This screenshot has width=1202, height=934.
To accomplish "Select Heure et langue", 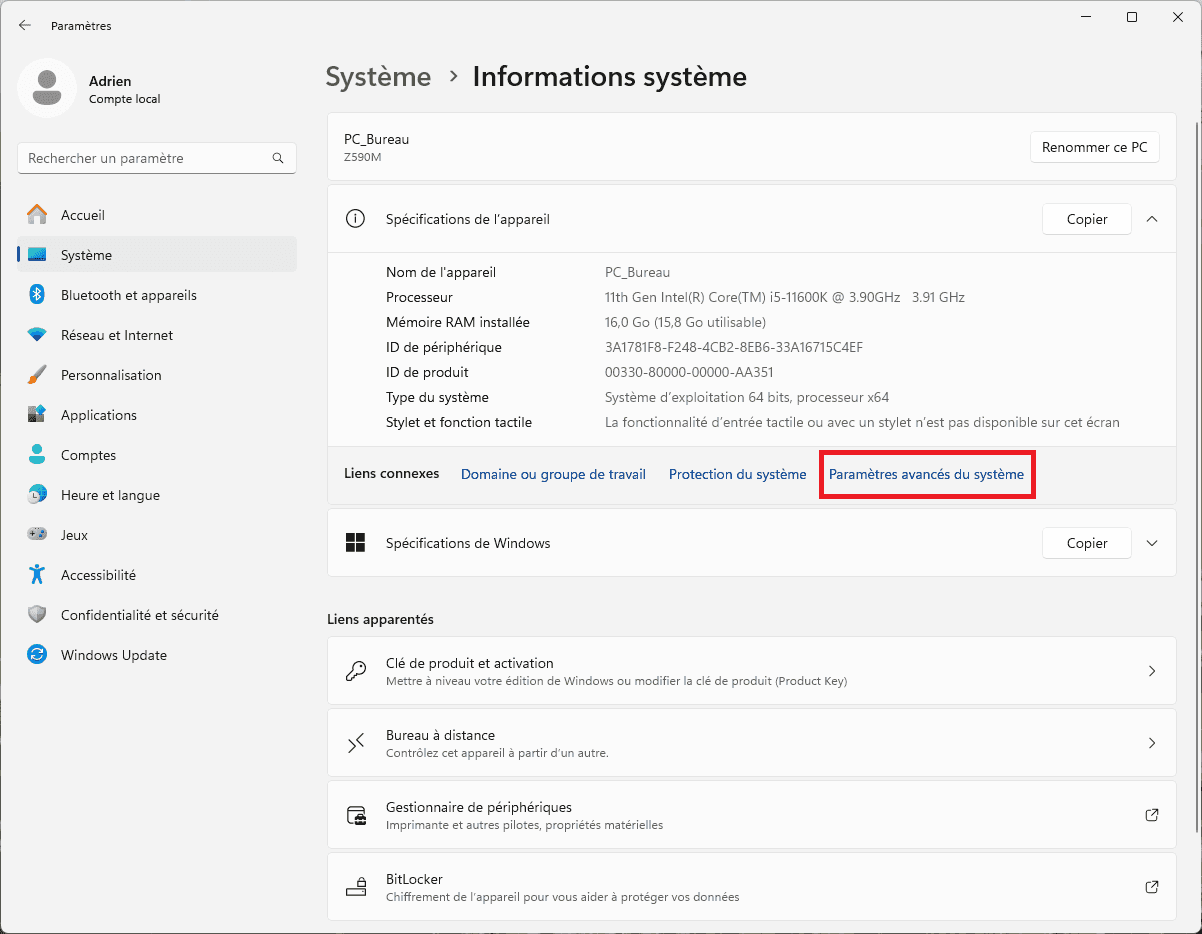I will tap(157, 495).
